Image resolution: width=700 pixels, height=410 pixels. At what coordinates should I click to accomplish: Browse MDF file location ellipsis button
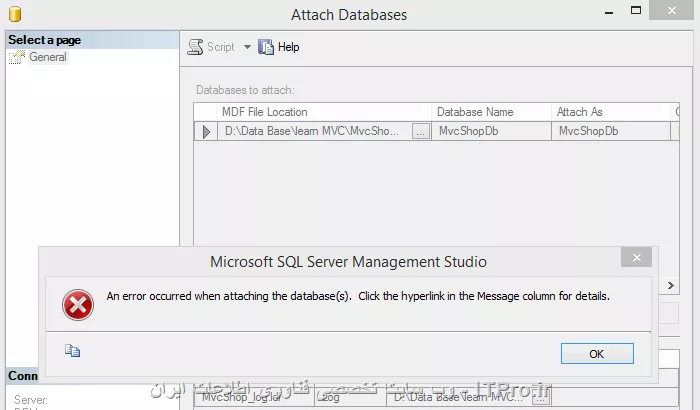[x=421, y=131]
